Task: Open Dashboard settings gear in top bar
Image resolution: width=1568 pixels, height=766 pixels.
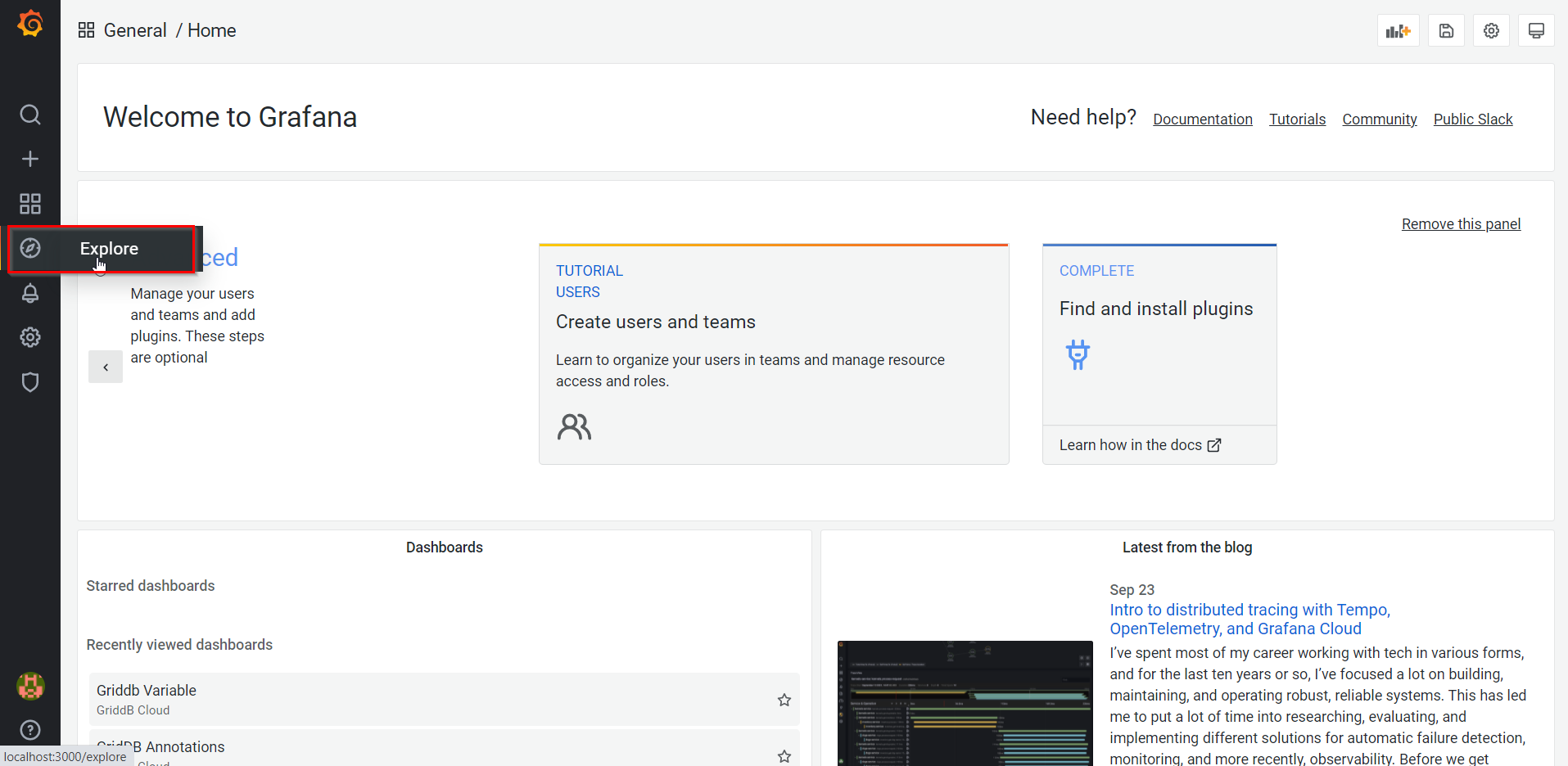Action: [x=1491, y=31]
